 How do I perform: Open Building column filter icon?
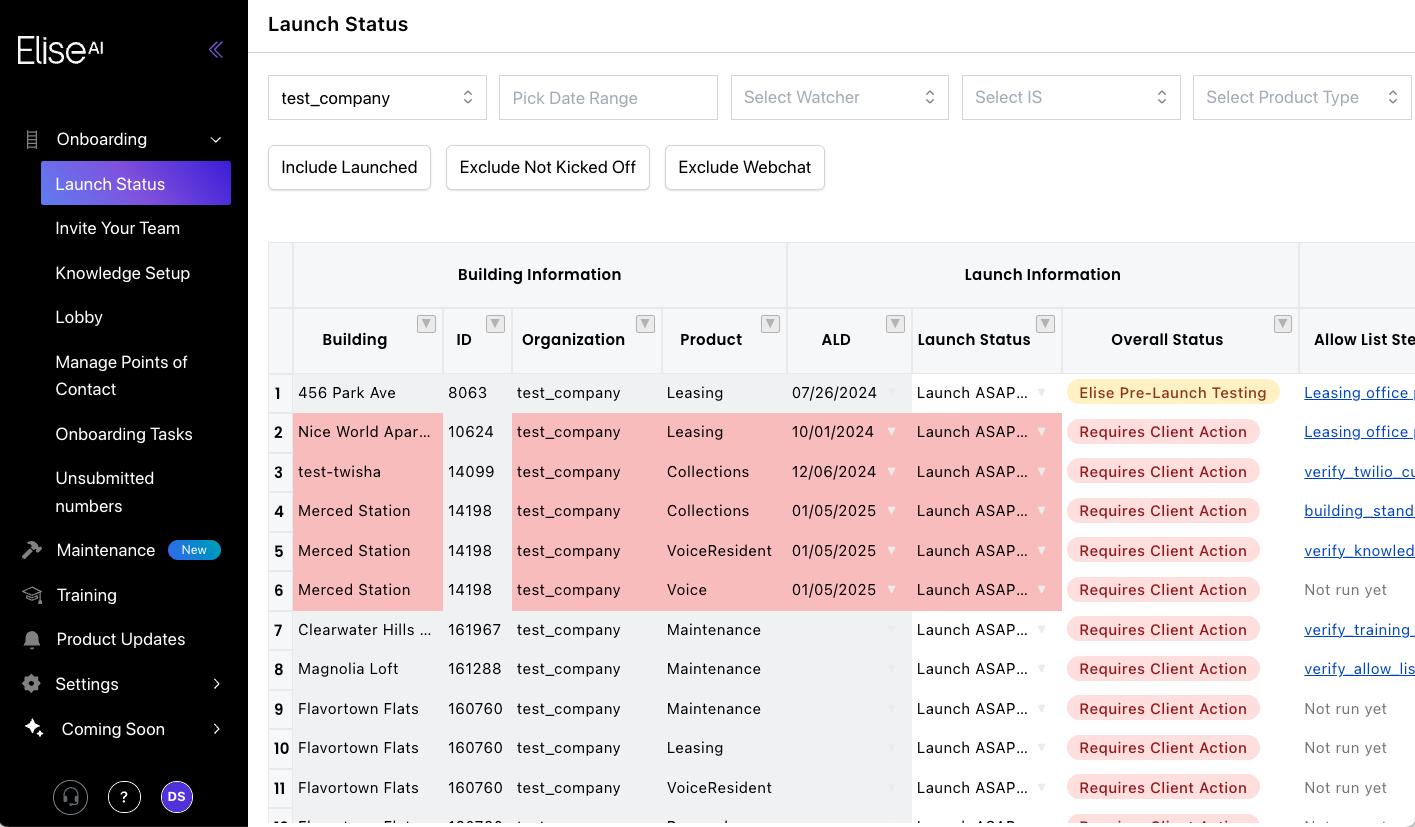pyautogui.click(x=426, y=323)
